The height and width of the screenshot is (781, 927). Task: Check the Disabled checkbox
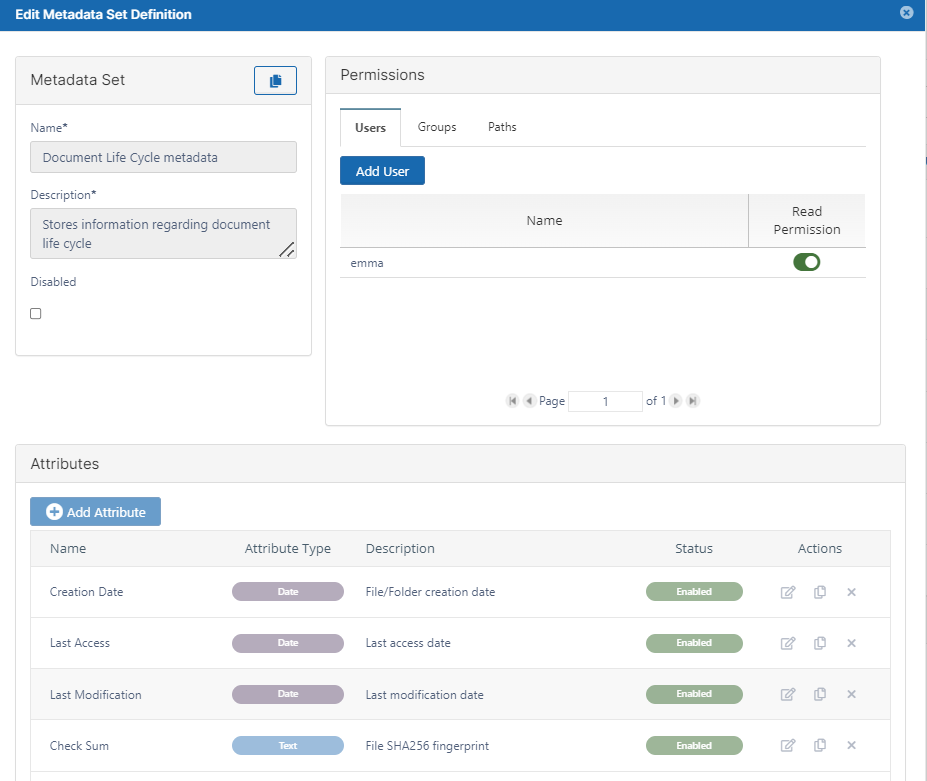click(36, 314)
